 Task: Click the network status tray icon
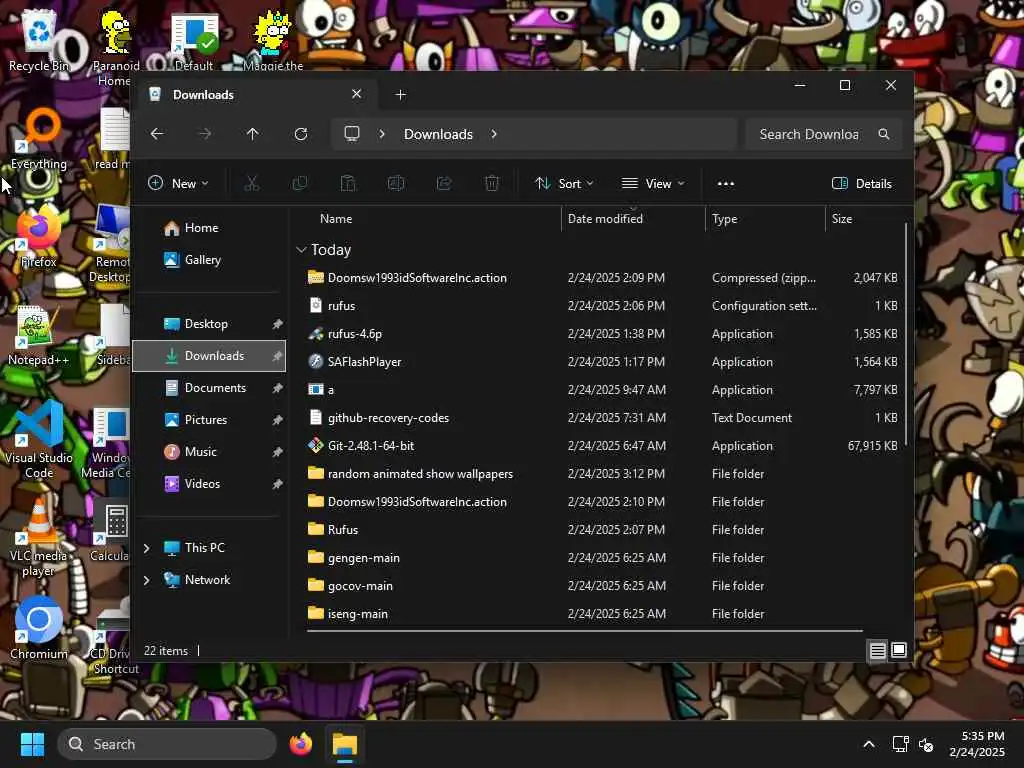900,744
